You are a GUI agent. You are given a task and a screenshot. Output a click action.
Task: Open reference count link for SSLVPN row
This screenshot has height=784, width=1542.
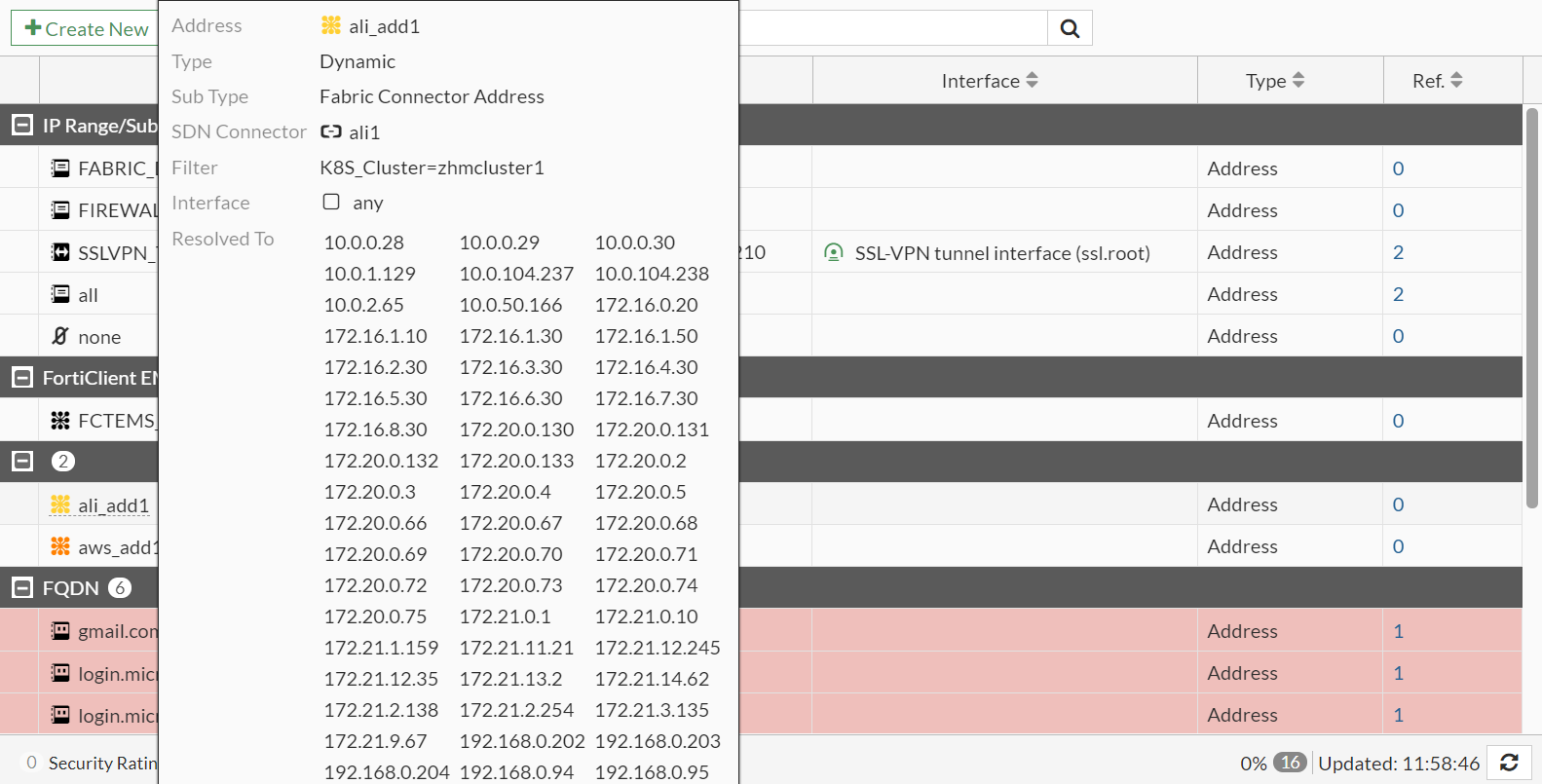1398,252
